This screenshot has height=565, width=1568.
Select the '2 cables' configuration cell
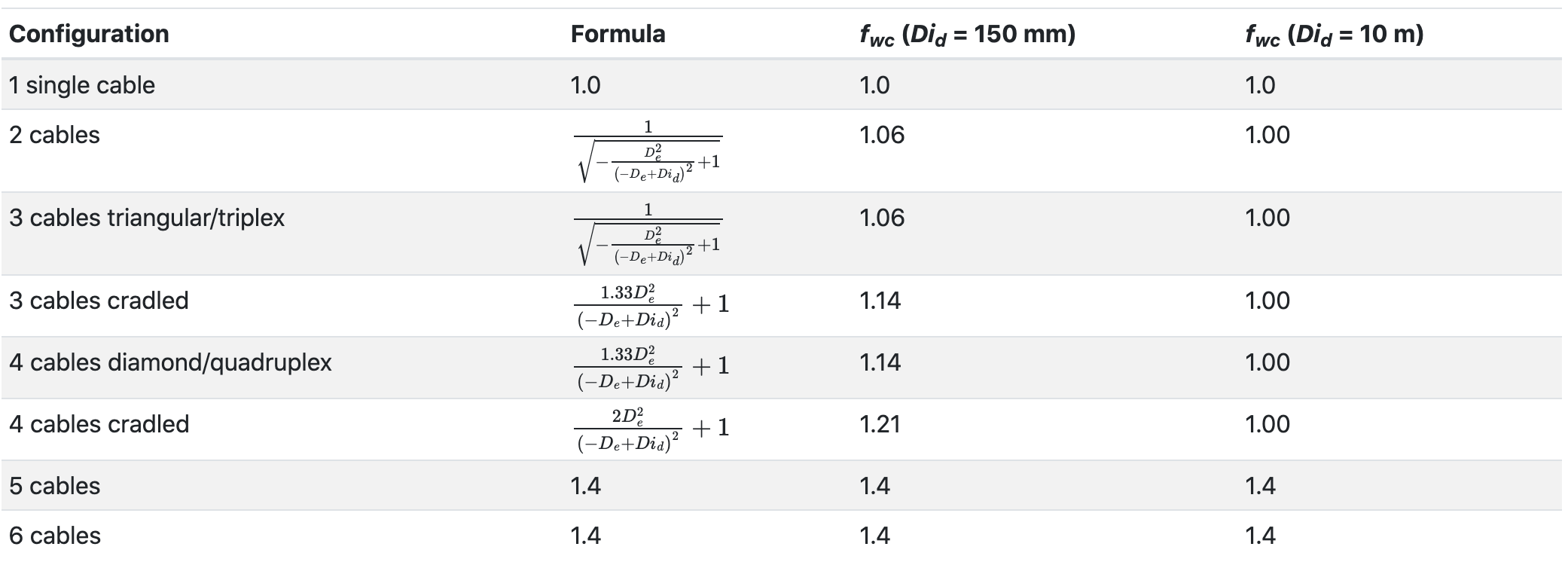54,135
